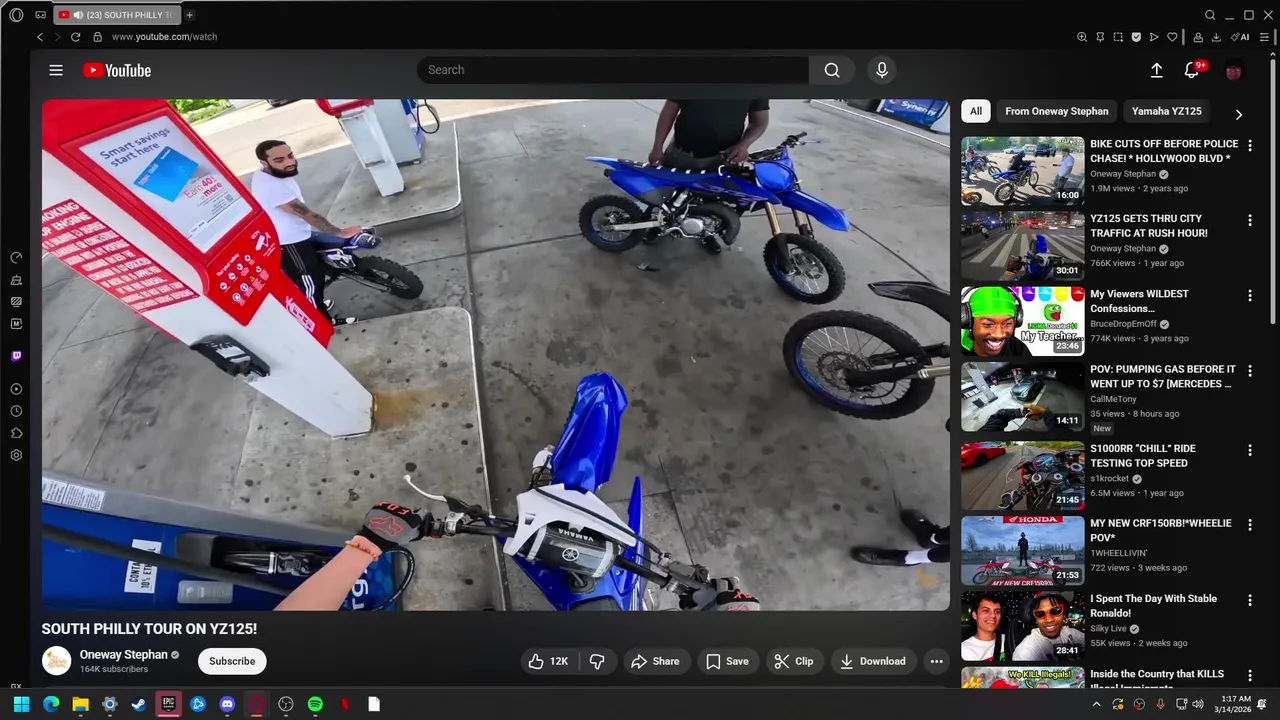Open a new browser tab
This screenshot has width=1280, height=720.
click(x=189, y=15)
